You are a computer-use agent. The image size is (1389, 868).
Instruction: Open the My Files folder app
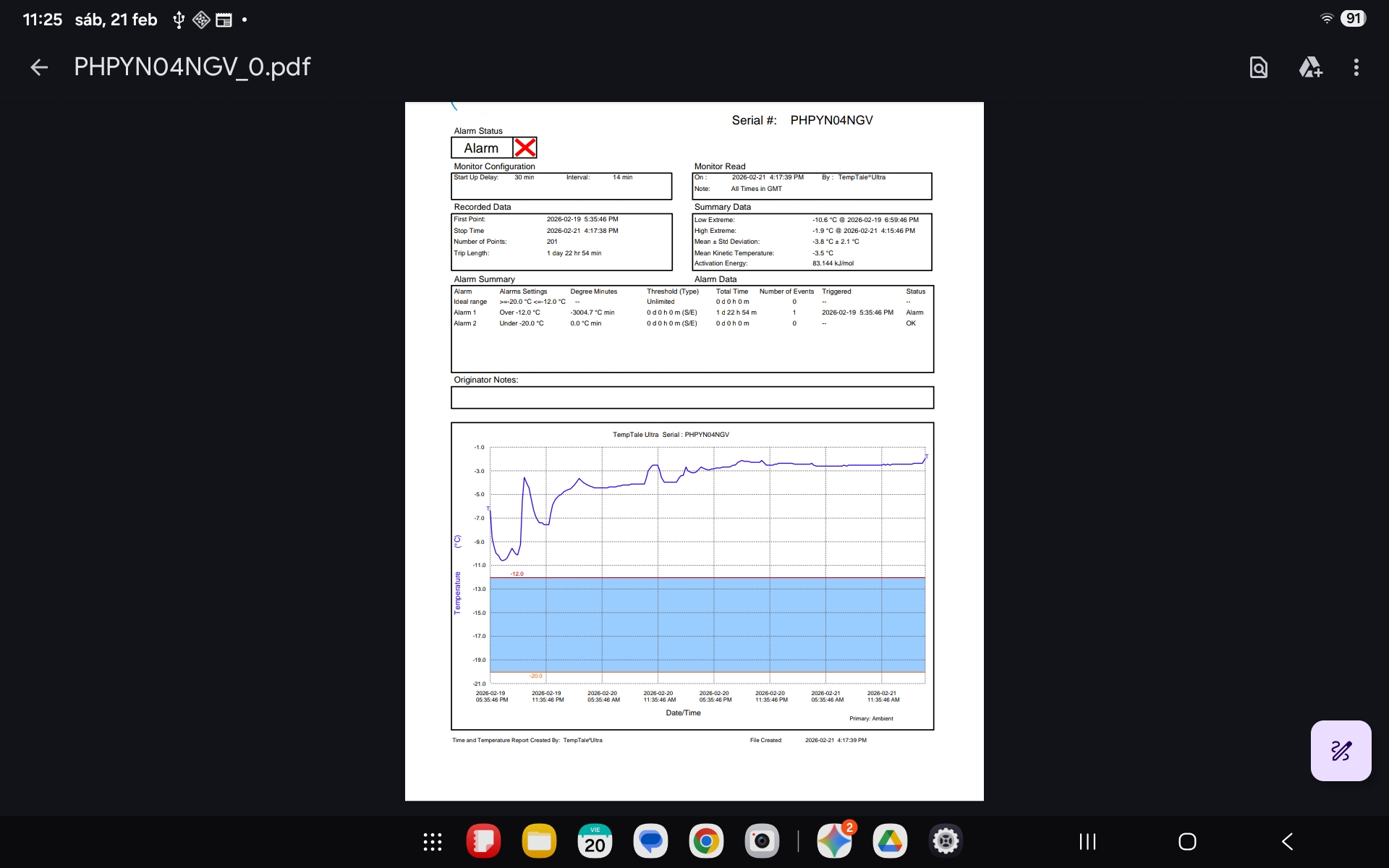click(x=539, y=841)
